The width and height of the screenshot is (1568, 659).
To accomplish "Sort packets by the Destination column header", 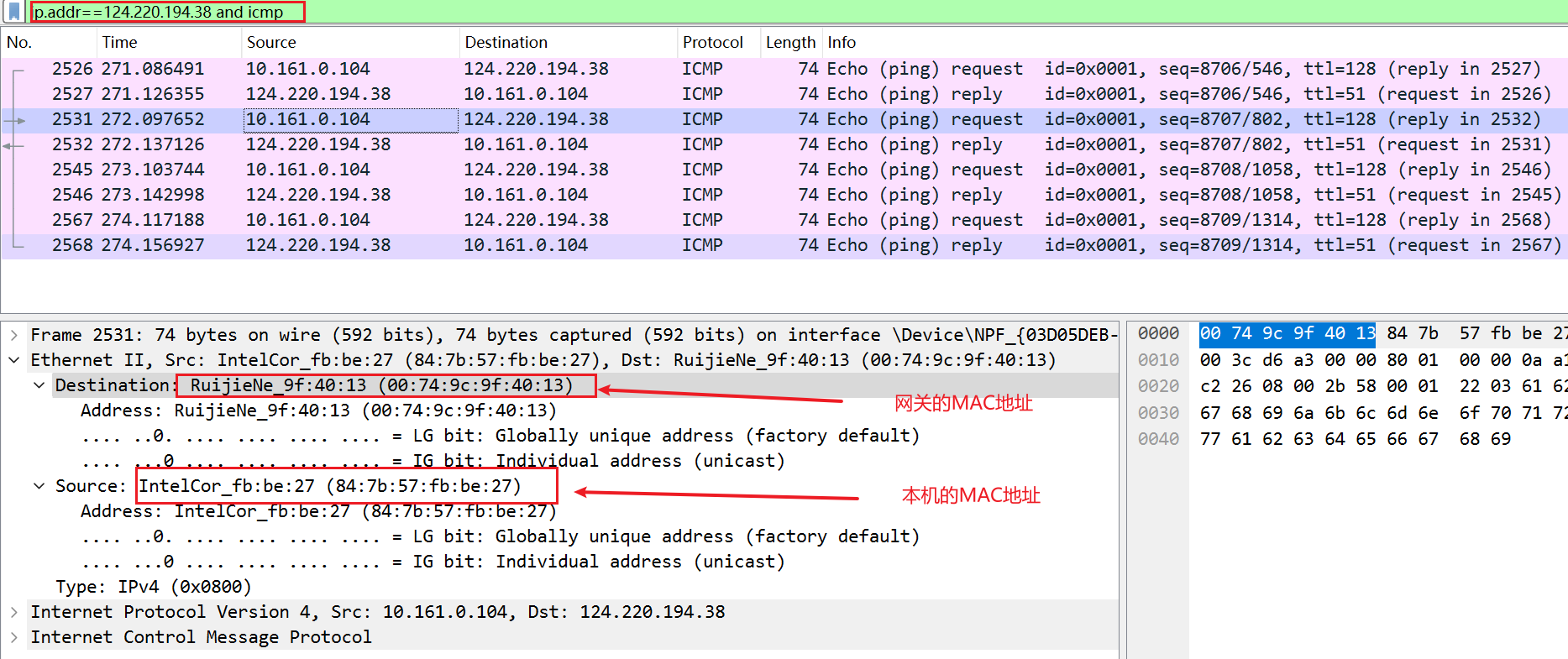I will tap(569, 42).
